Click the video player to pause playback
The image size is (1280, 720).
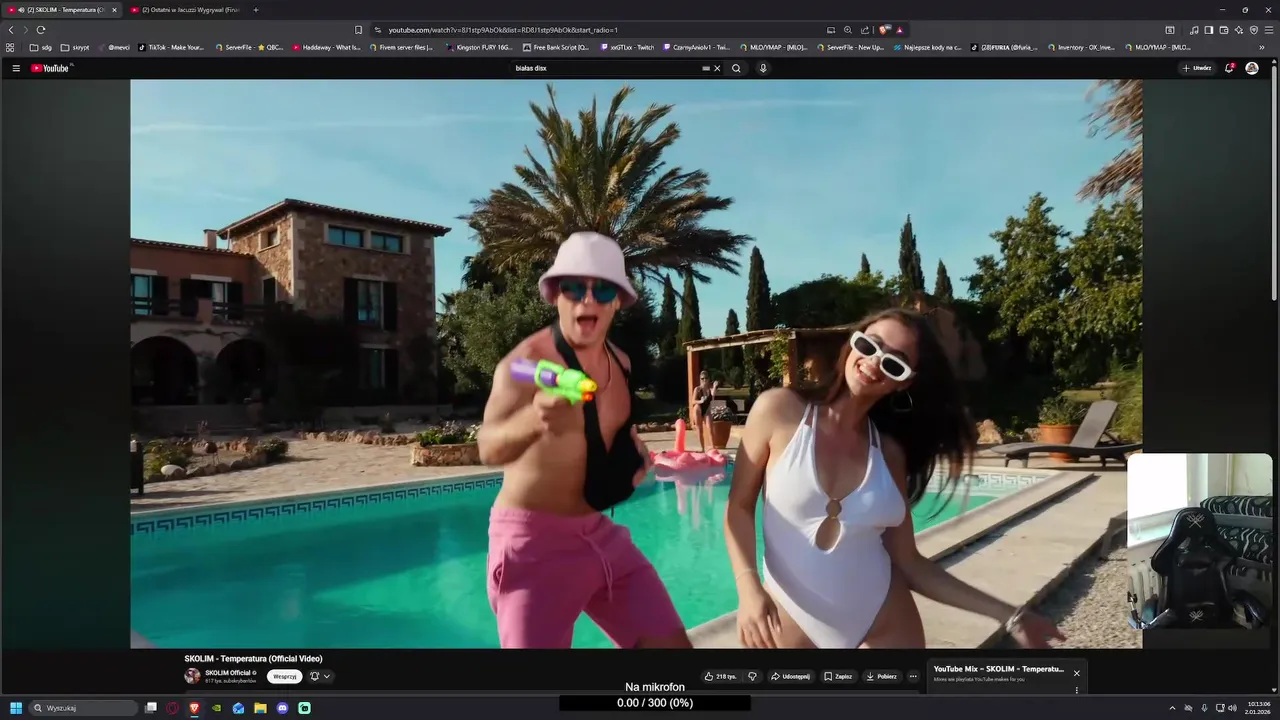click(x=636, y=364)
